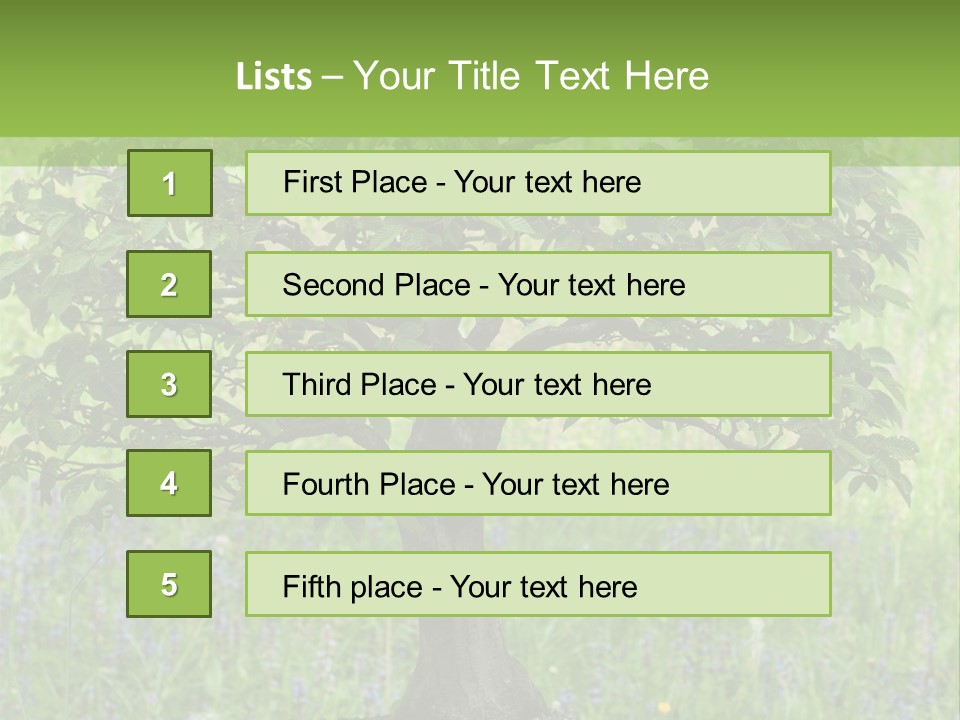Click the word 'Third' in list
The image size is (960, 720).
click(318, 385)
